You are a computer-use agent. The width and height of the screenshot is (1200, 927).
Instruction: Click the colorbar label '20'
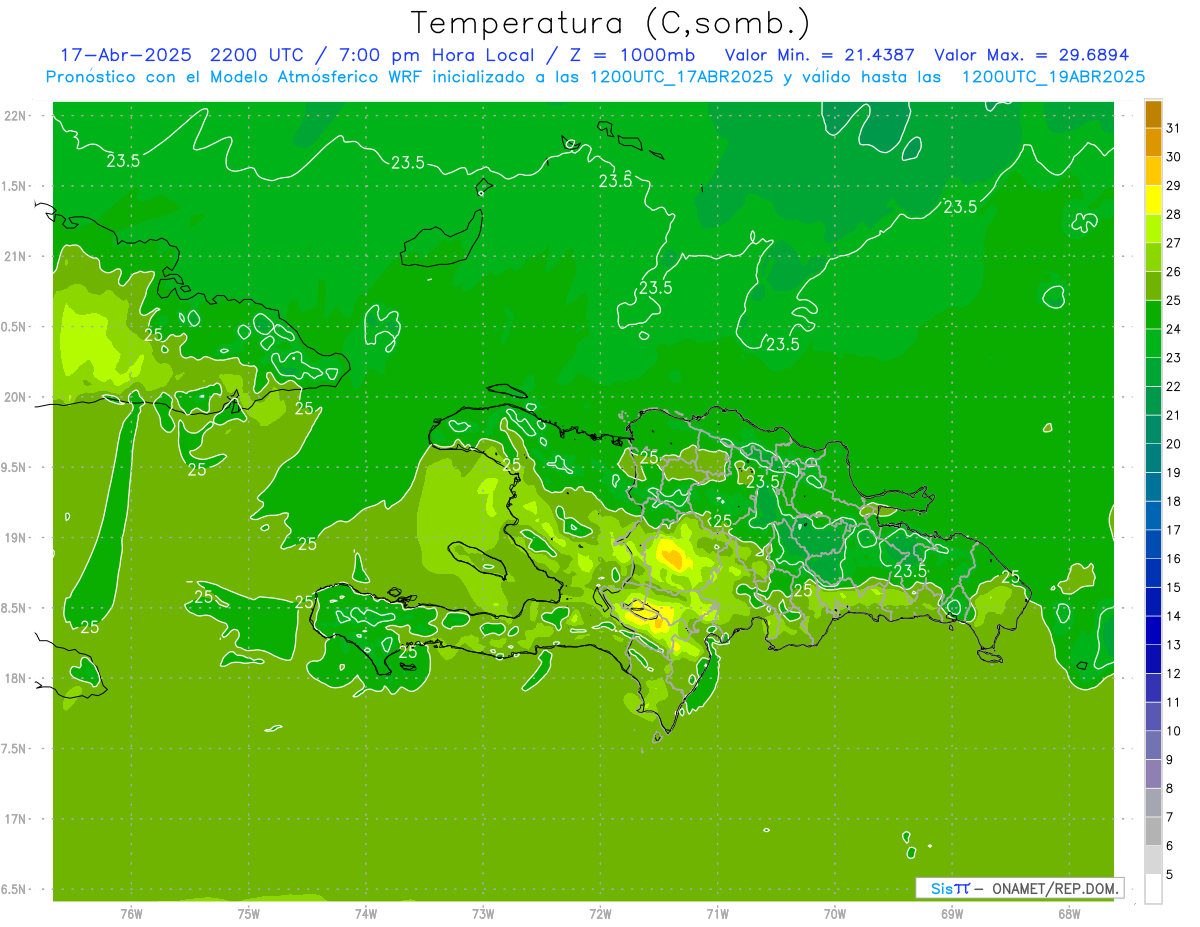click(x=1174, y=444)
